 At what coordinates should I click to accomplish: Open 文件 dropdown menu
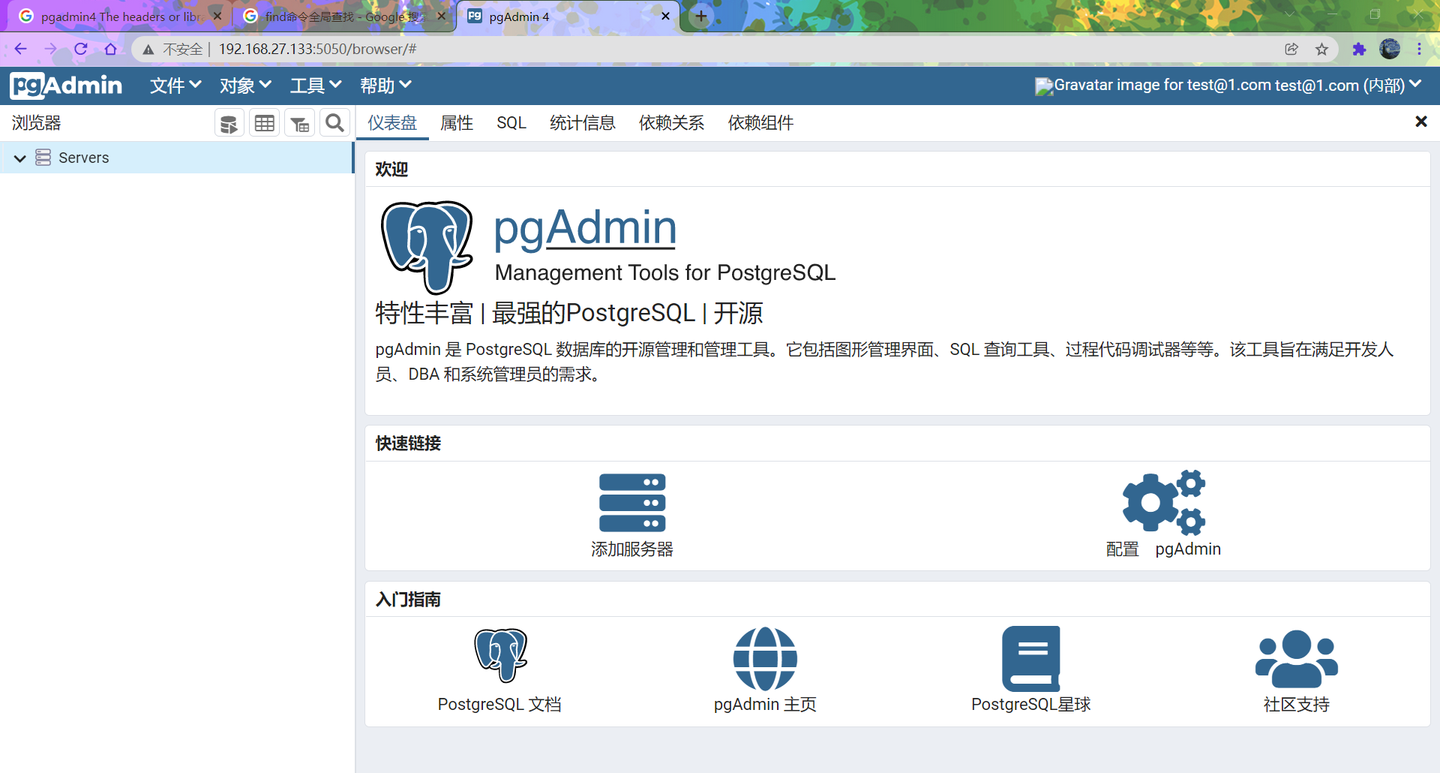tap(176, 86)
